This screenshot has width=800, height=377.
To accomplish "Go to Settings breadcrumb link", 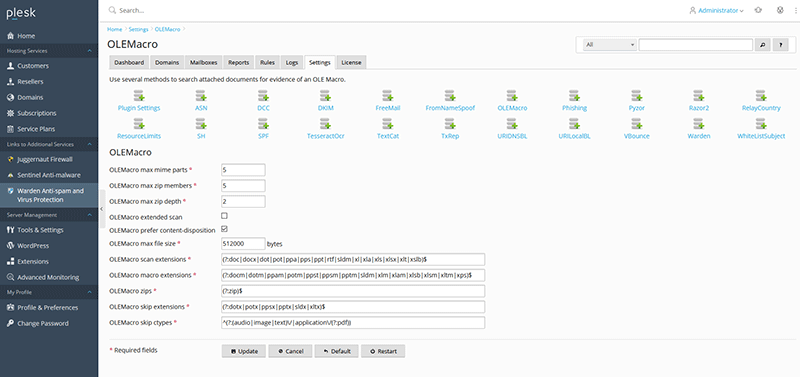I will [138, 30].
